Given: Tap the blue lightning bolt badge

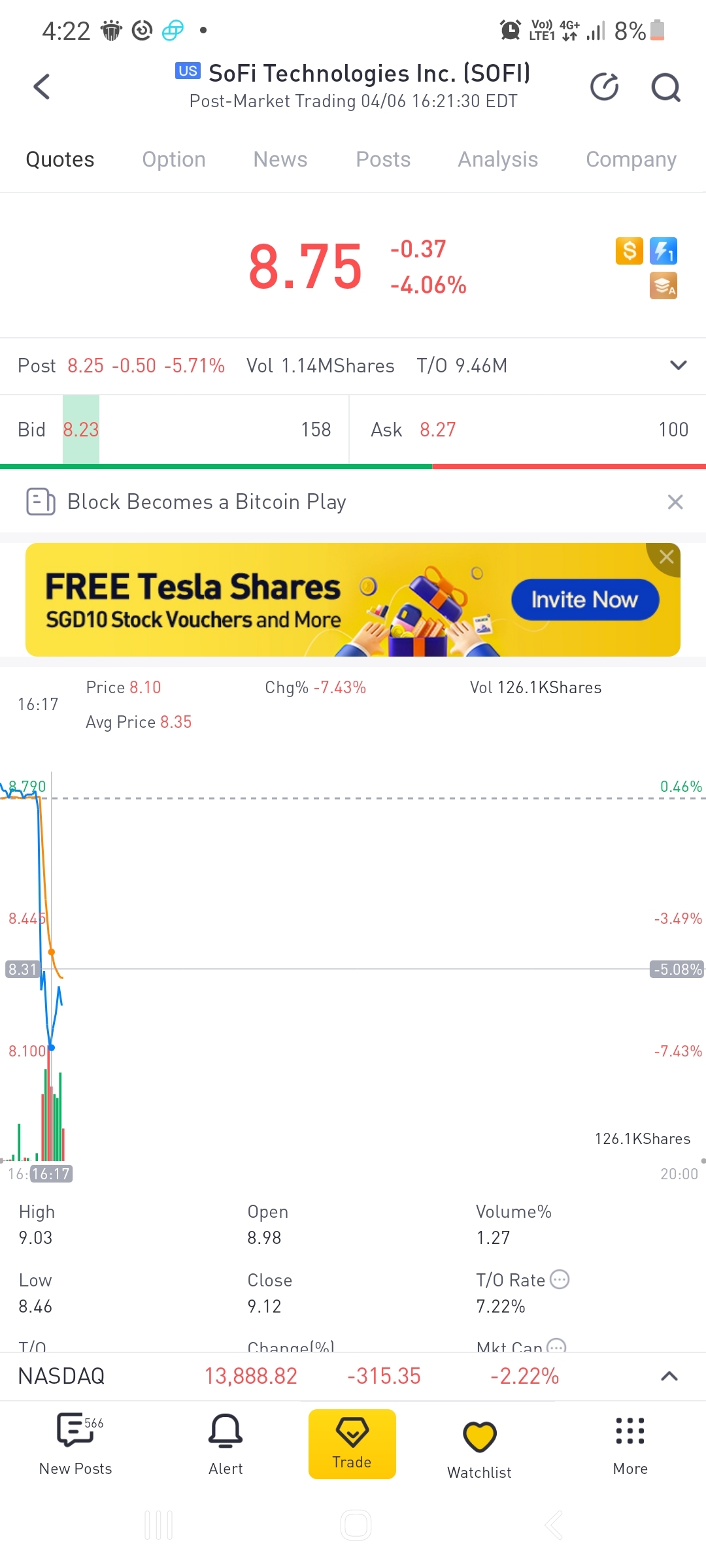Looking at the screenshot, I should [664, 251].
